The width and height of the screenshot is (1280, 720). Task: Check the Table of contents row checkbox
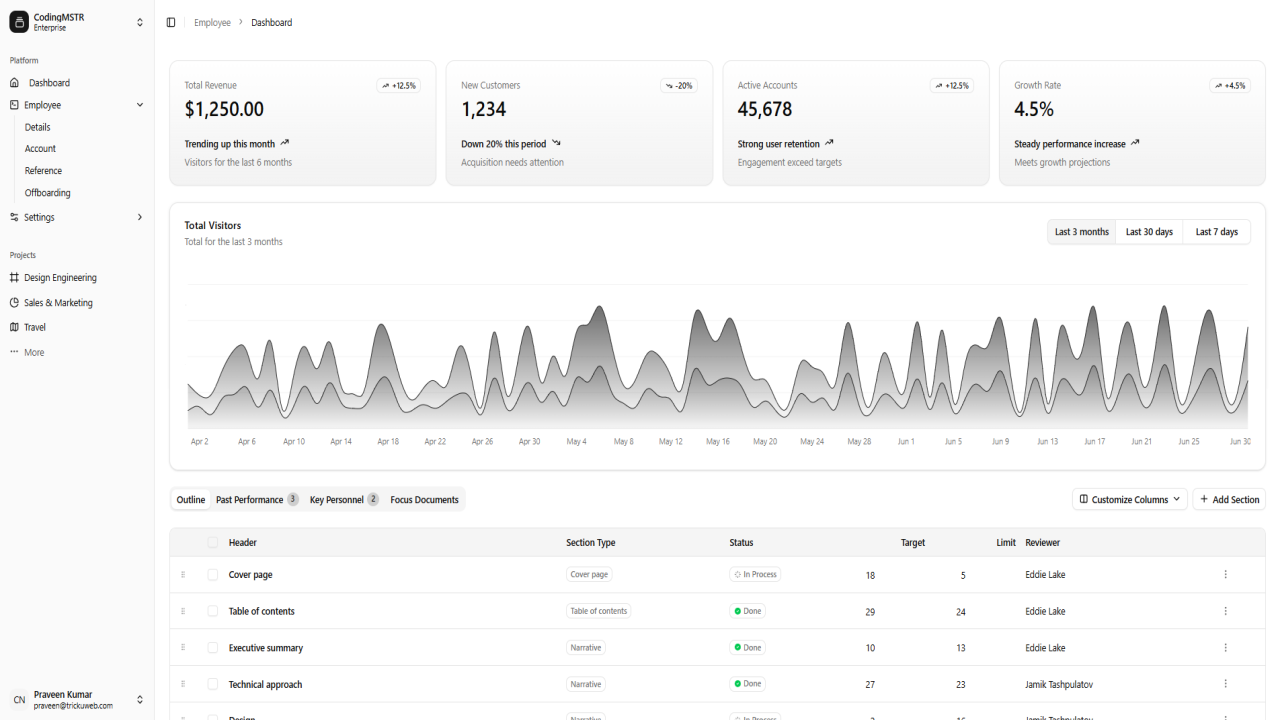point(212,611)
